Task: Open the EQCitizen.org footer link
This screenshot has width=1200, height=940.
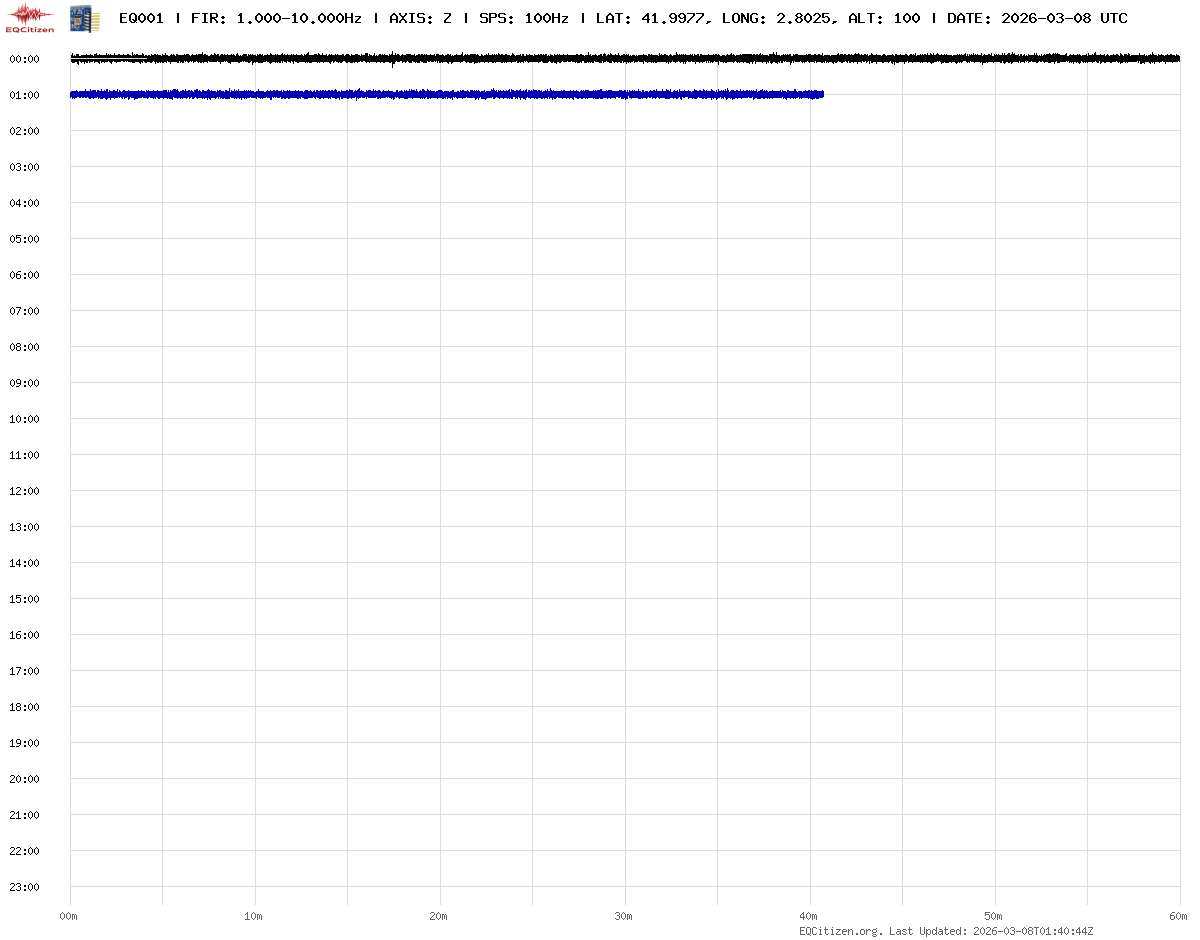Action: pyautogui.click(x=841, y=931)
